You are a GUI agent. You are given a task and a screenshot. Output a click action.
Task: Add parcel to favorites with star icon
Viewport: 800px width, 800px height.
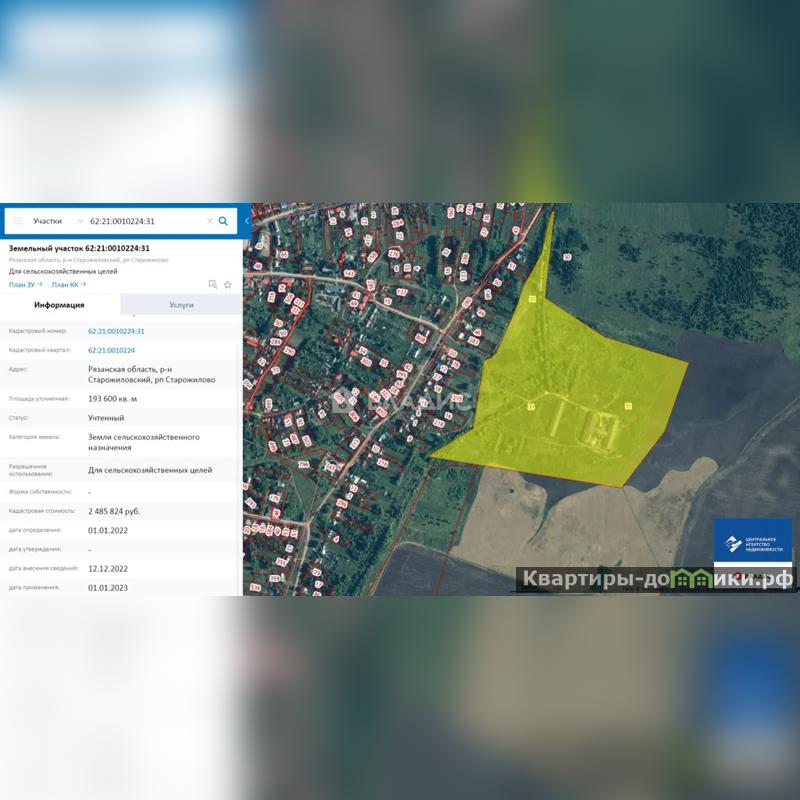(228, 284)
